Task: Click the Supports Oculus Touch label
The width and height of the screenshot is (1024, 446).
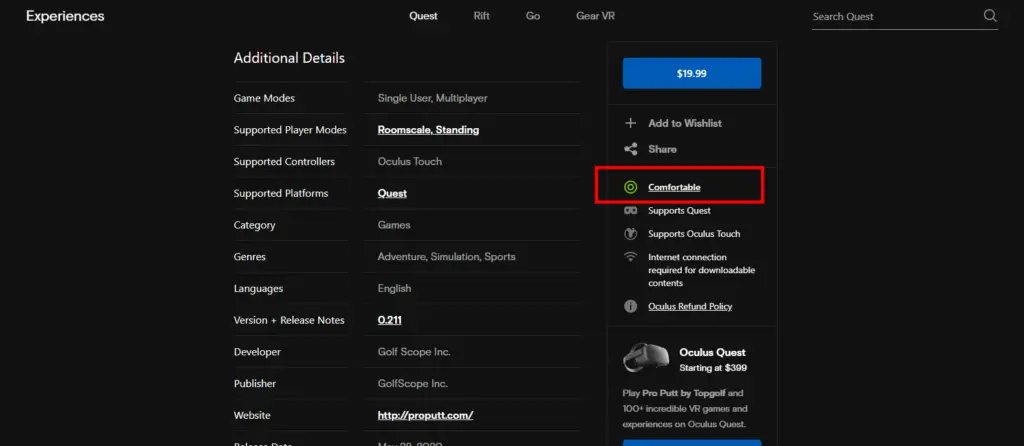Action: pyautogui.click(x=694, y=234)
